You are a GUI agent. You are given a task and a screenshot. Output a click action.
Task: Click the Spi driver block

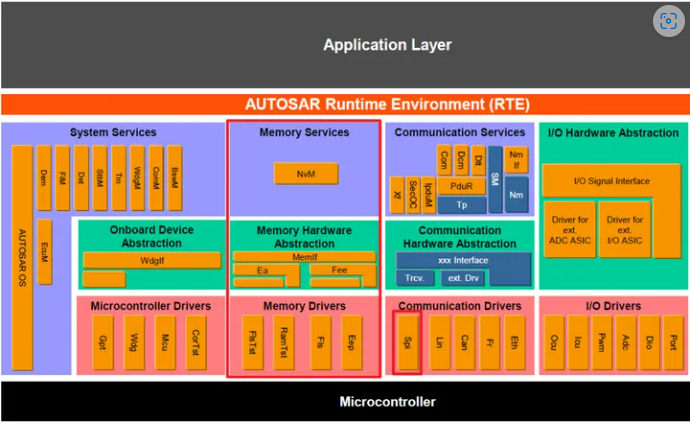coord(408,343)
